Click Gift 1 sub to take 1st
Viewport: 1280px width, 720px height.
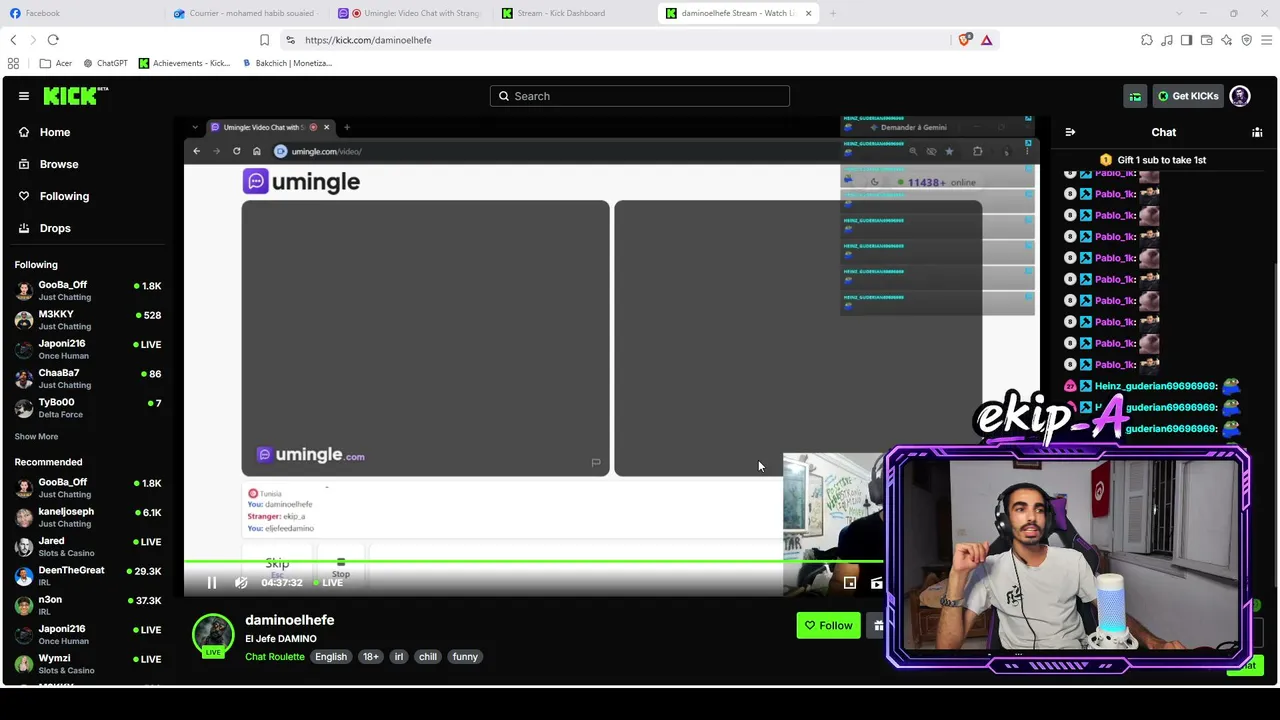(1153, 160)
